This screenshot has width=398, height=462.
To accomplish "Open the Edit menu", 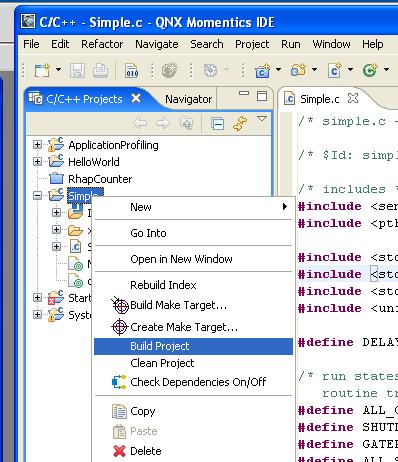I will click(x=60, y=44).
